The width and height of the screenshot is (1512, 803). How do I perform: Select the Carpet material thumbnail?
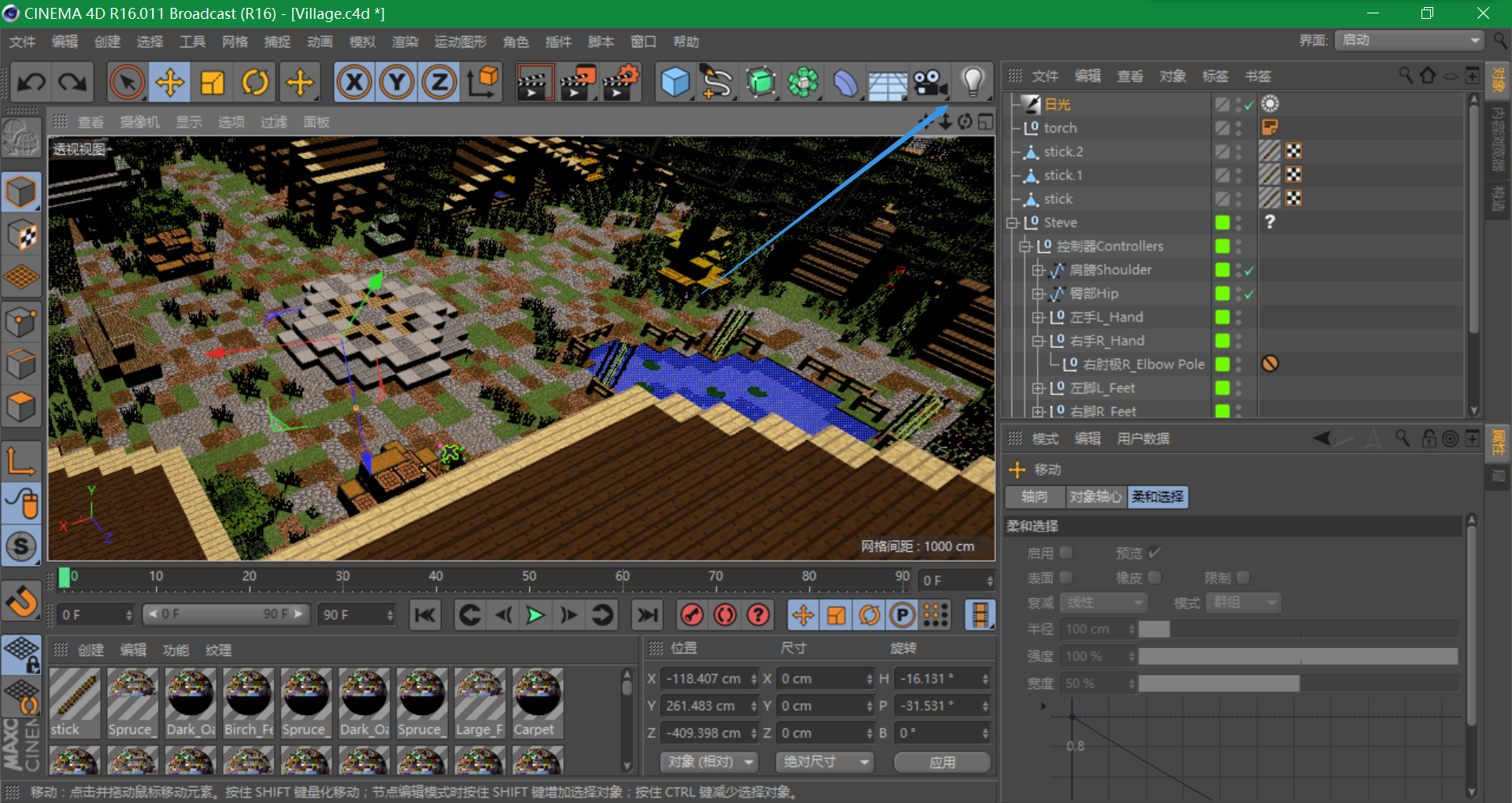pyautogui.click(x=538, y=703)
